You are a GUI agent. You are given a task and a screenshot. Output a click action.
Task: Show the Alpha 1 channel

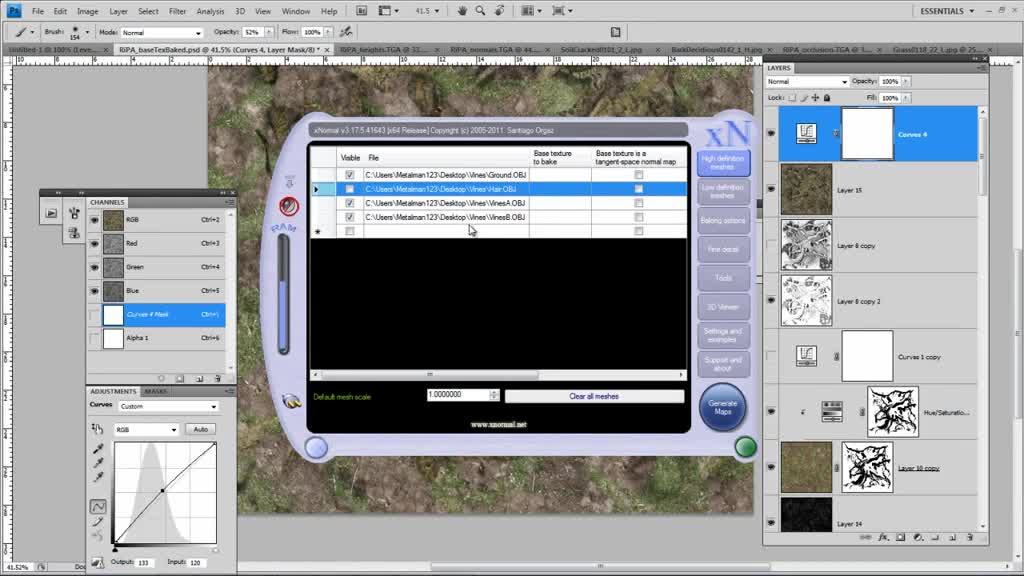[x=95, y=338]
